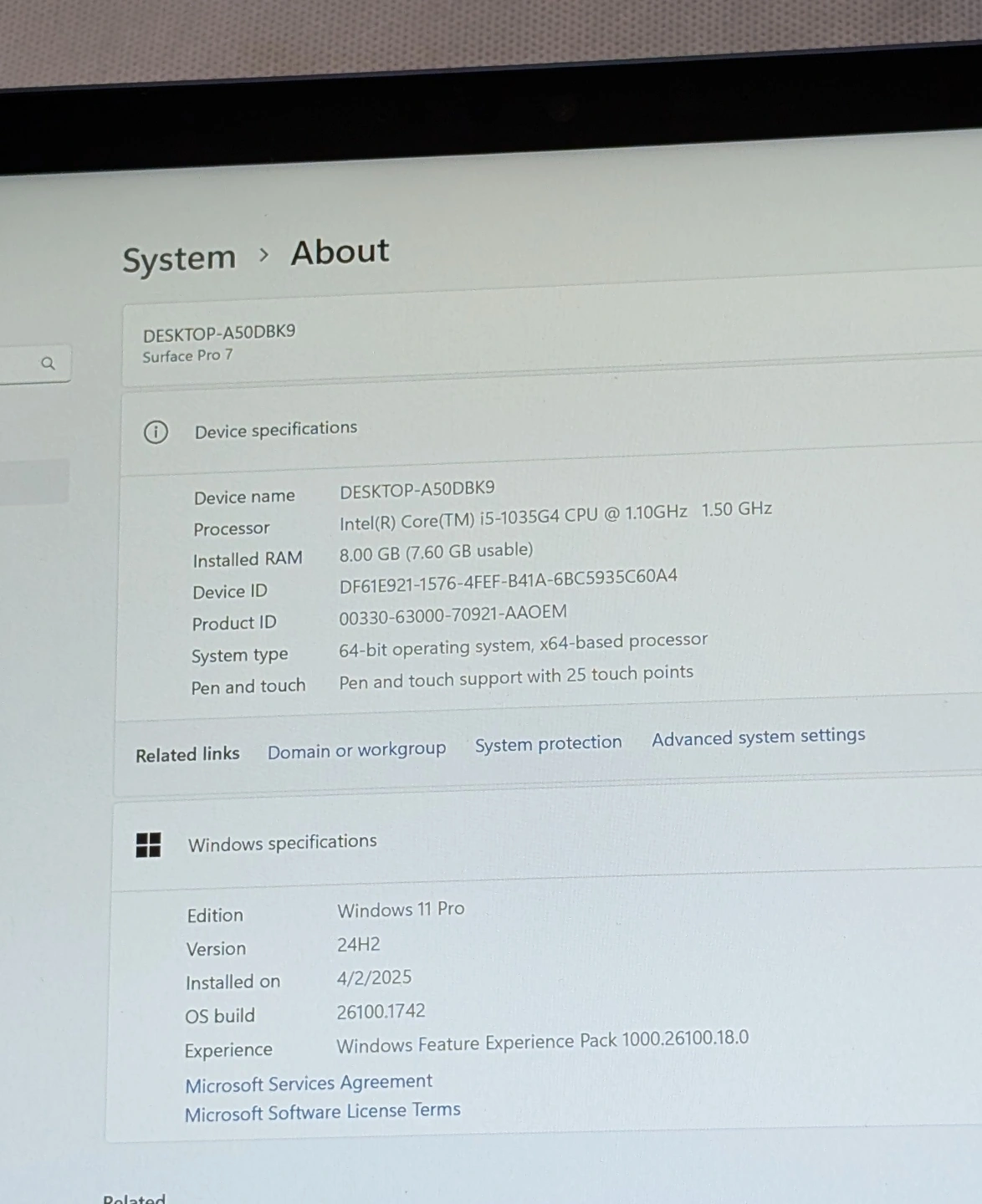The width and height of the screenshot is (982, 1204).
Task: Select the Device ID value DF61E921-1576-4FEF
Action: click(509, 581)
